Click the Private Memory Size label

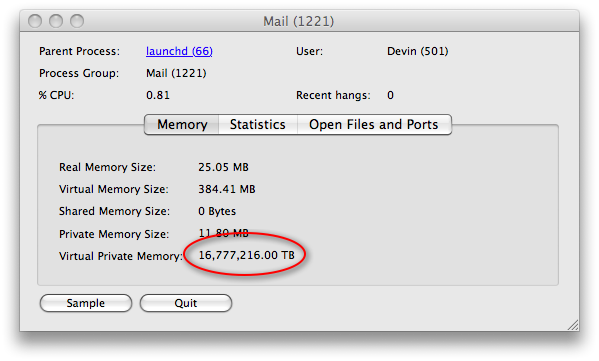[x=114, y=234]
